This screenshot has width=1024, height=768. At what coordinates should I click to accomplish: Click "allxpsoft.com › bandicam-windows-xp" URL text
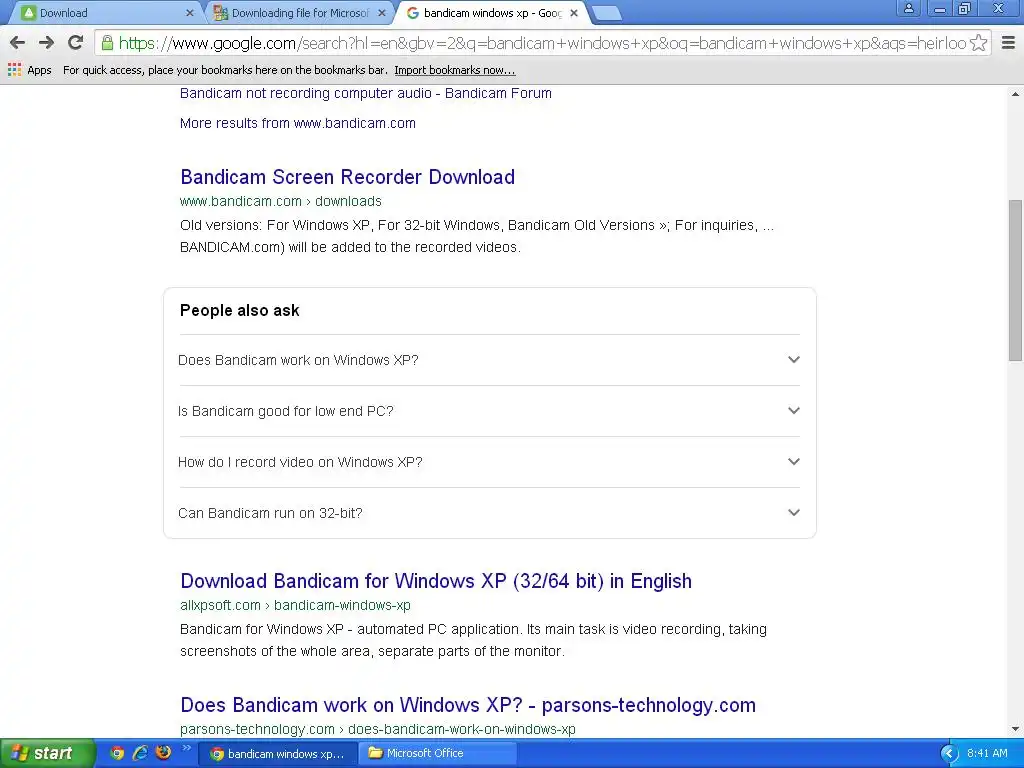(x=295, y=605)
